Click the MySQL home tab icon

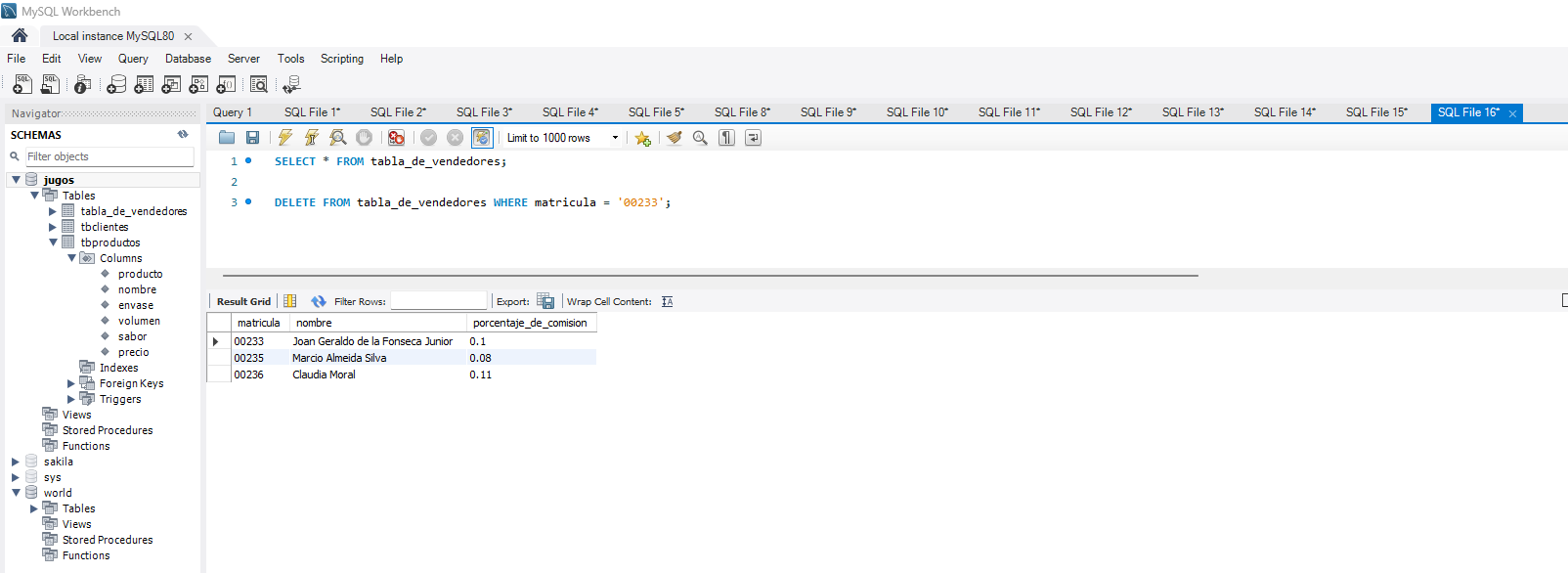(x=20, y=35)
